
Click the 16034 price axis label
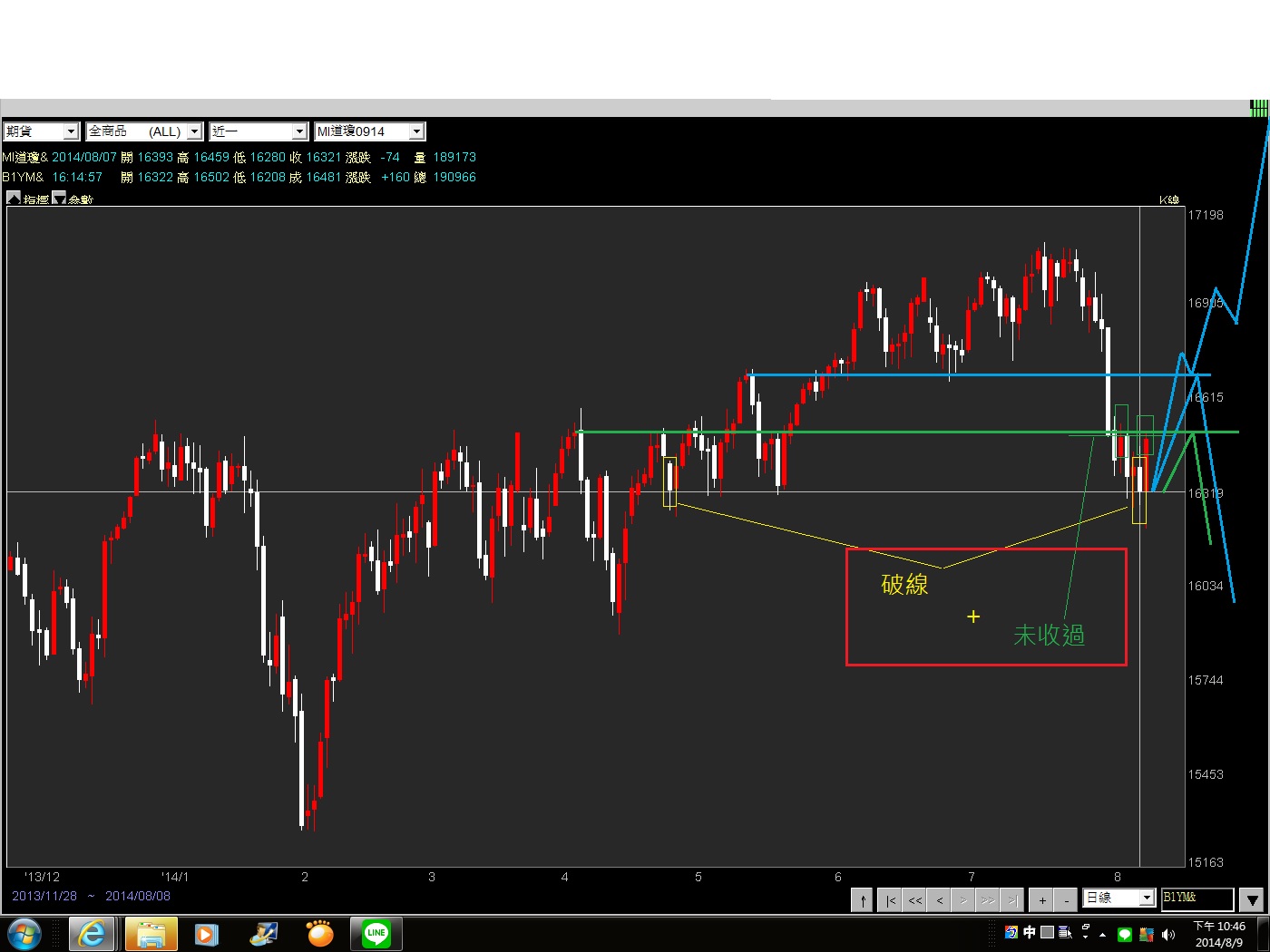tap(1206, 586)
